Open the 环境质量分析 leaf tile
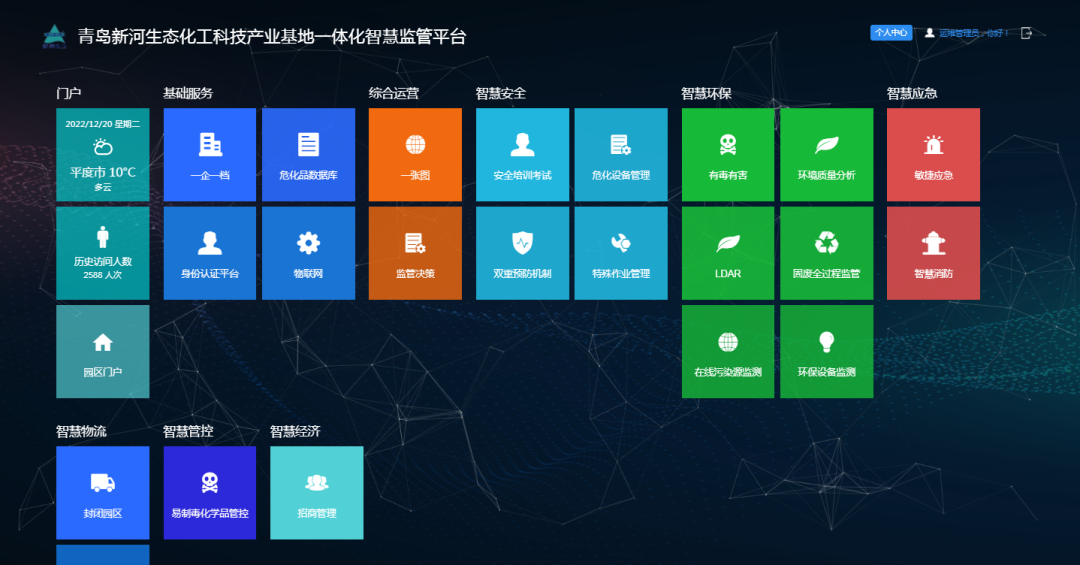Image resolution: width=1080 pixels, height=565 pixels. click(x=827, y=154)
